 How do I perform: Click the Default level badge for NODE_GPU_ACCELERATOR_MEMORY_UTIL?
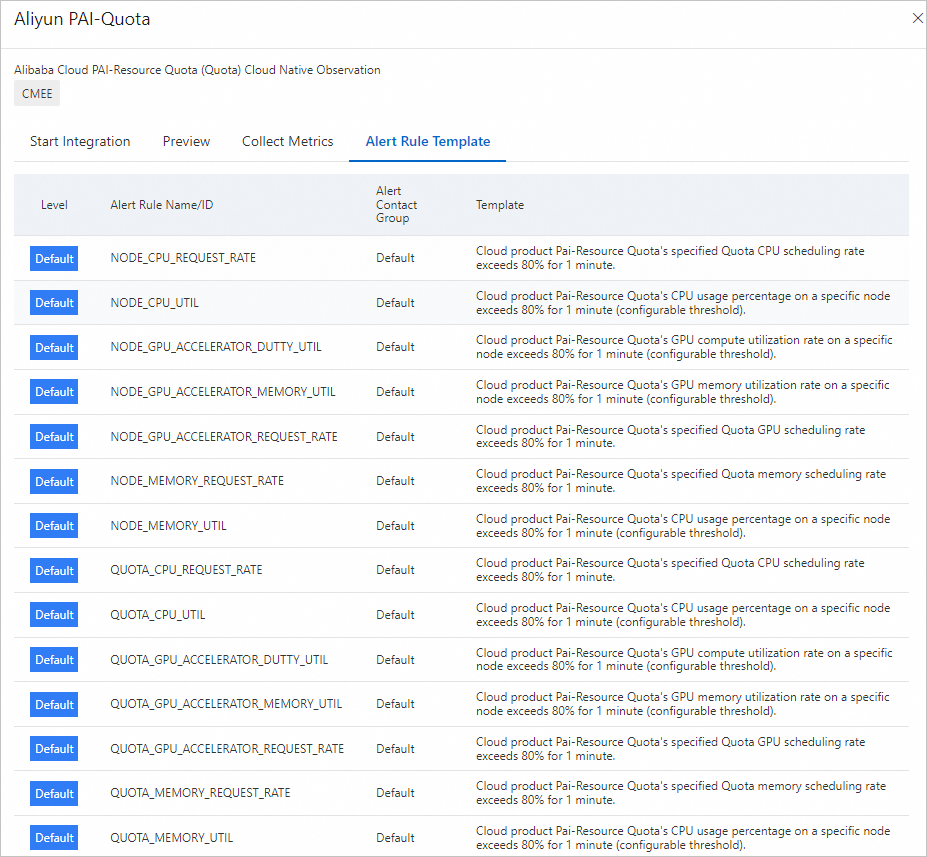click(54, 392)
